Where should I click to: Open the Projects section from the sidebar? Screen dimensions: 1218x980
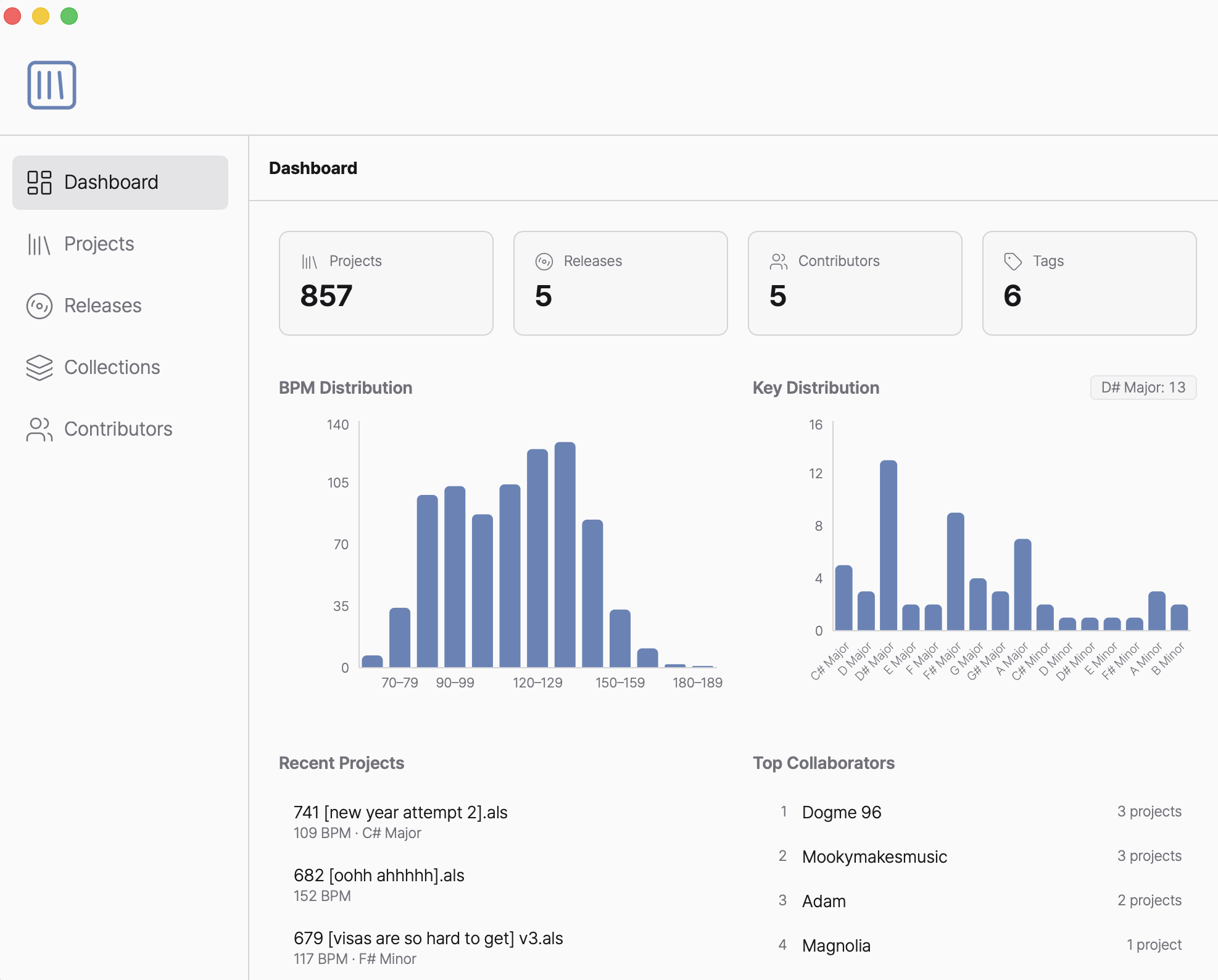pyautogui.click(x=99, y=244)
